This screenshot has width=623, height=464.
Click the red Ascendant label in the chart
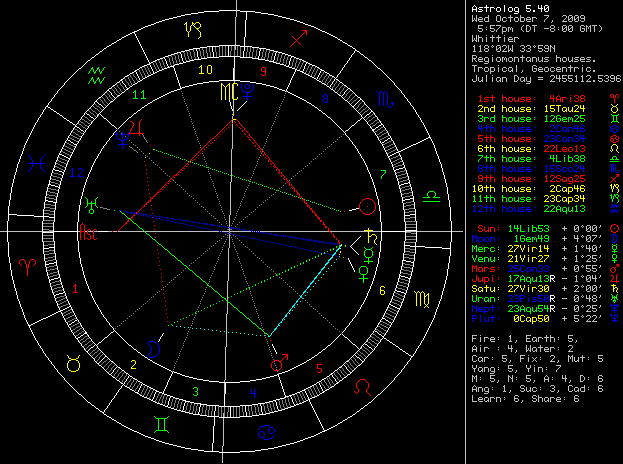[89, 235]
